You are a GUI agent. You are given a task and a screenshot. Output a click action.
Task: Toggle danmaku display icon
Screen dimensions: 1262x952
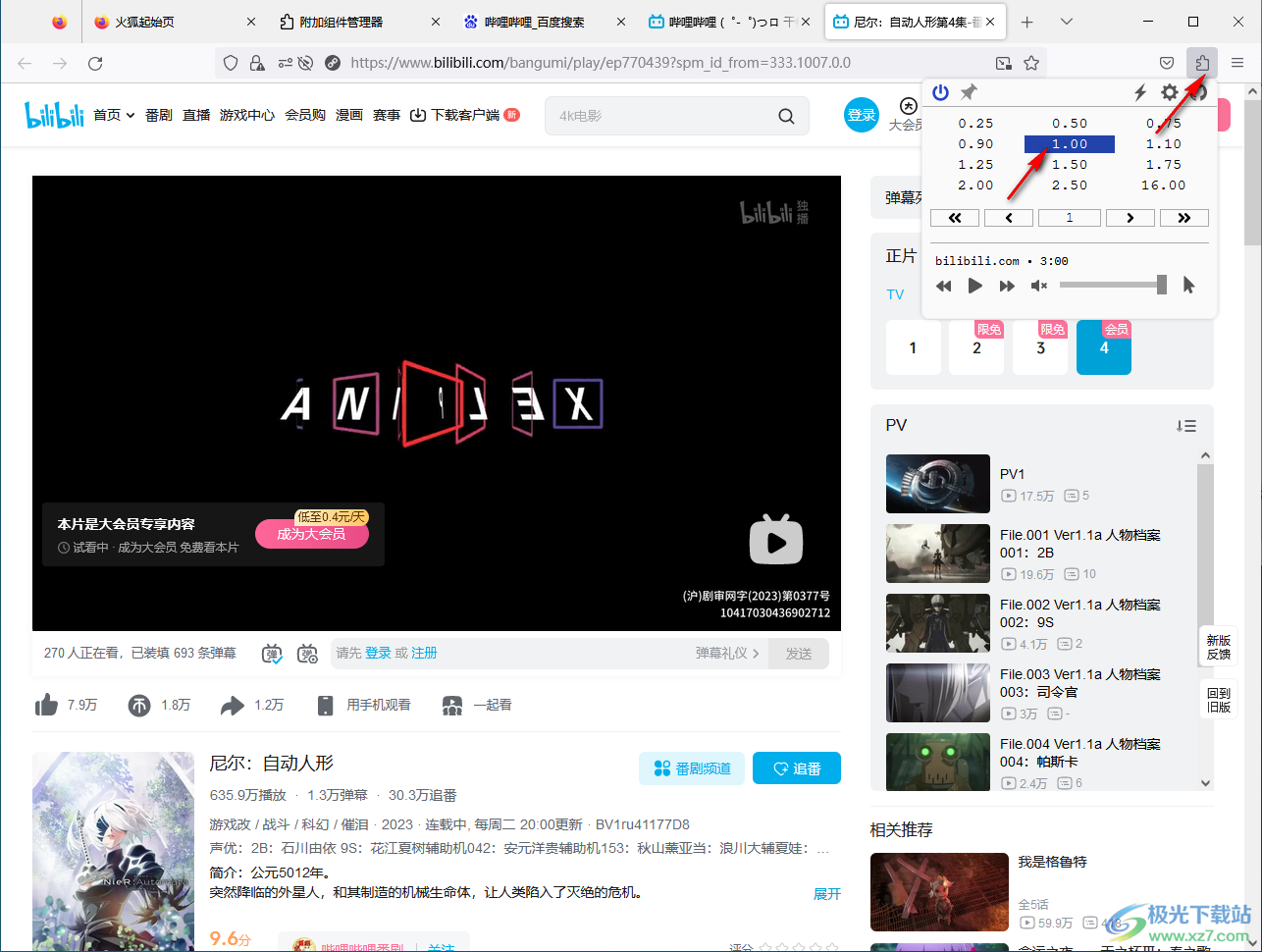[272, 653]
